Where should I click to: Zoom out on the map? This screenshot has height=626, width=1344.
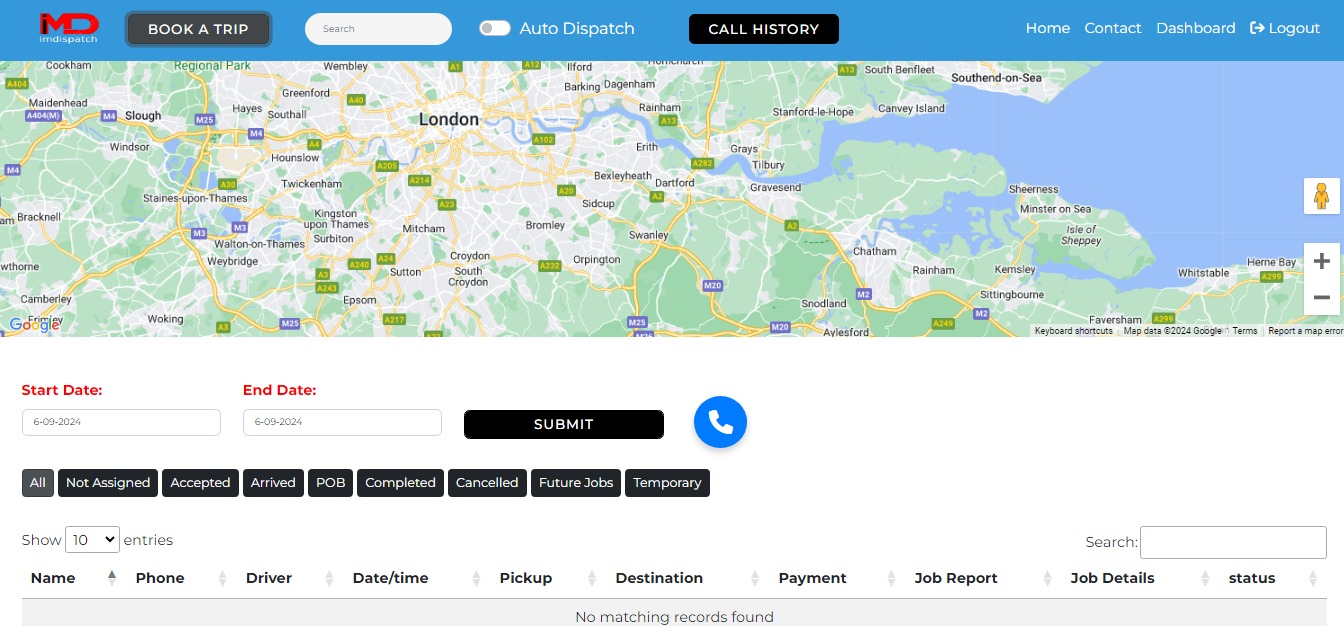tap(1321, 297)
